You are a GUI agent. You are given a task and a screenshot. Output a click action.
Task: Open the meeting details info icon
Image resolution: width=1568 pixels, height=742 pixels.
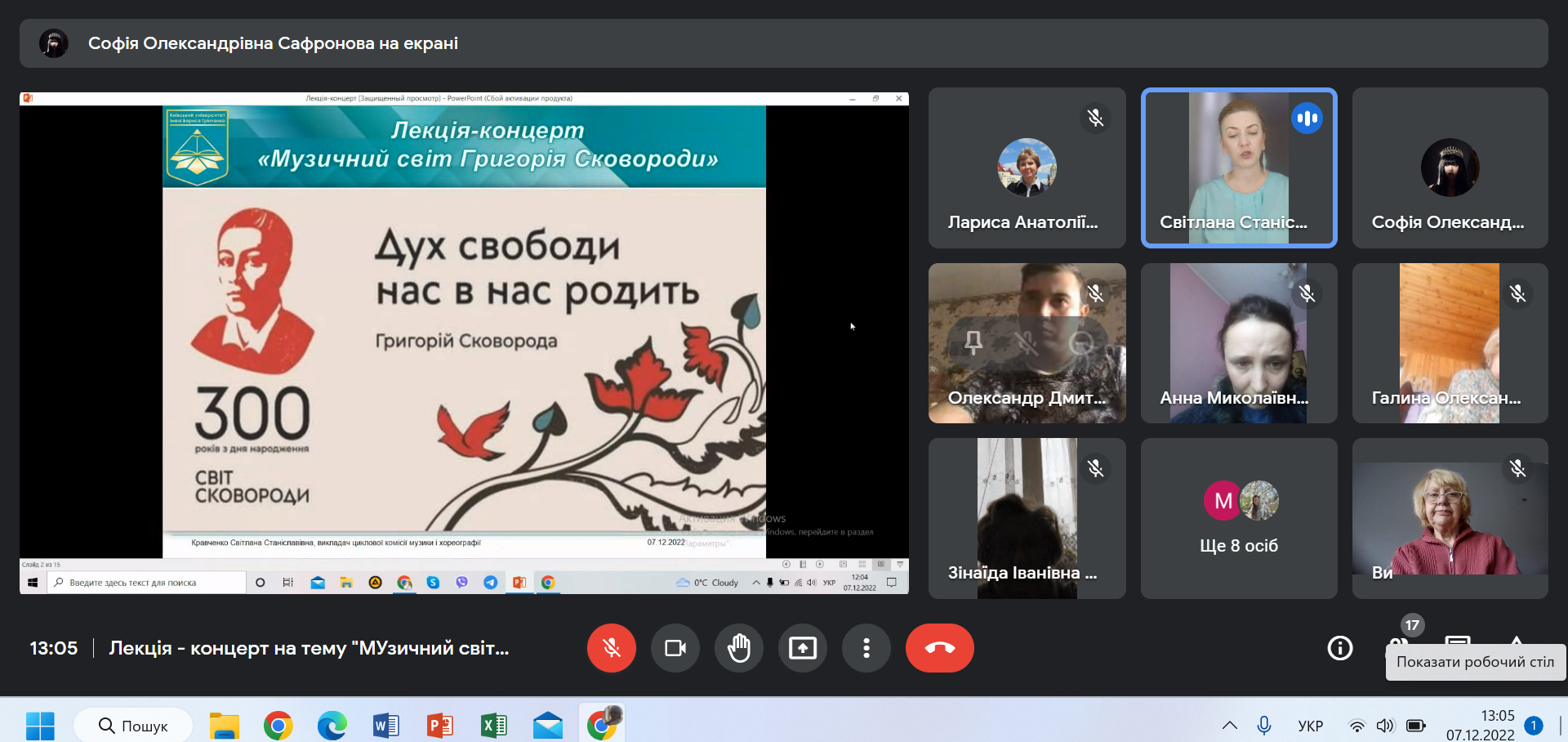coord(1339,648)
